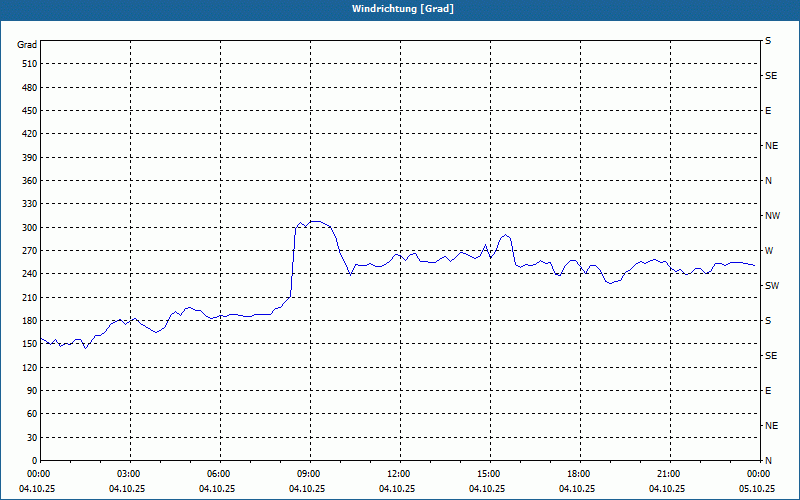Select the 90 axis value
This screenshot has height=500, width=800.
tap(32, 391)
